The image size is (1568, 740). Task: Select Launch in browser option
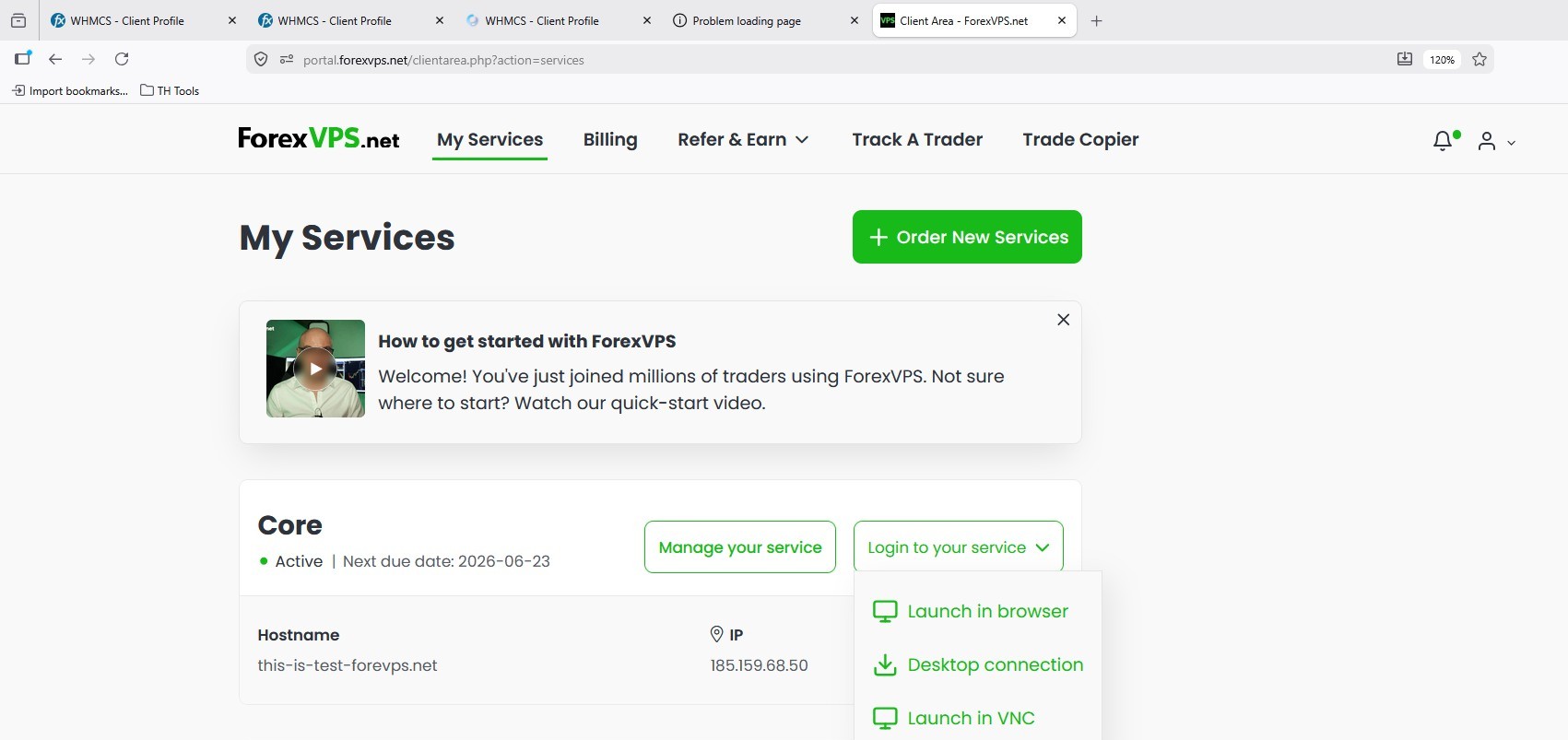pos(971,611)
